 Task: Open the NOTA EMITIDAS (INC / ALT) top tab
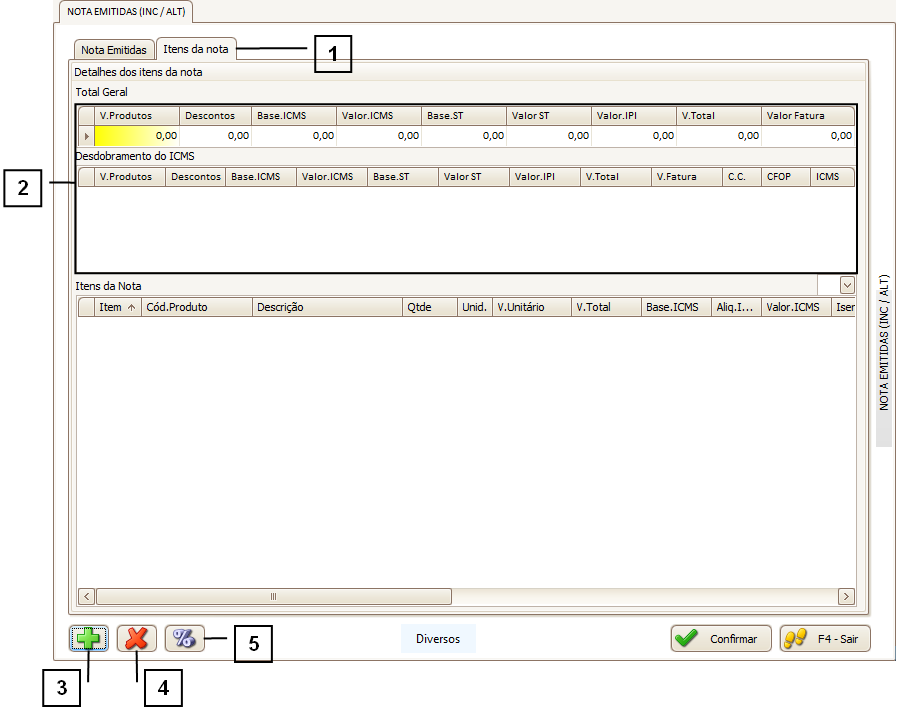click(x=125, y=12)
